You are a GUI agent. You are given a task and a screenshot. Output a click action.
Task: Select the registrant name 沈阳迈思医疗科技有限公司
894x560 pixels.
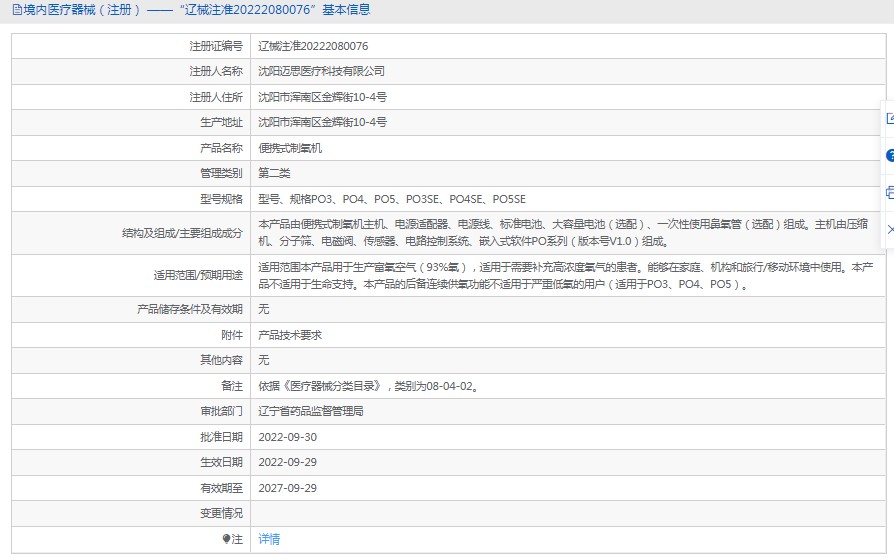(322, 71)
